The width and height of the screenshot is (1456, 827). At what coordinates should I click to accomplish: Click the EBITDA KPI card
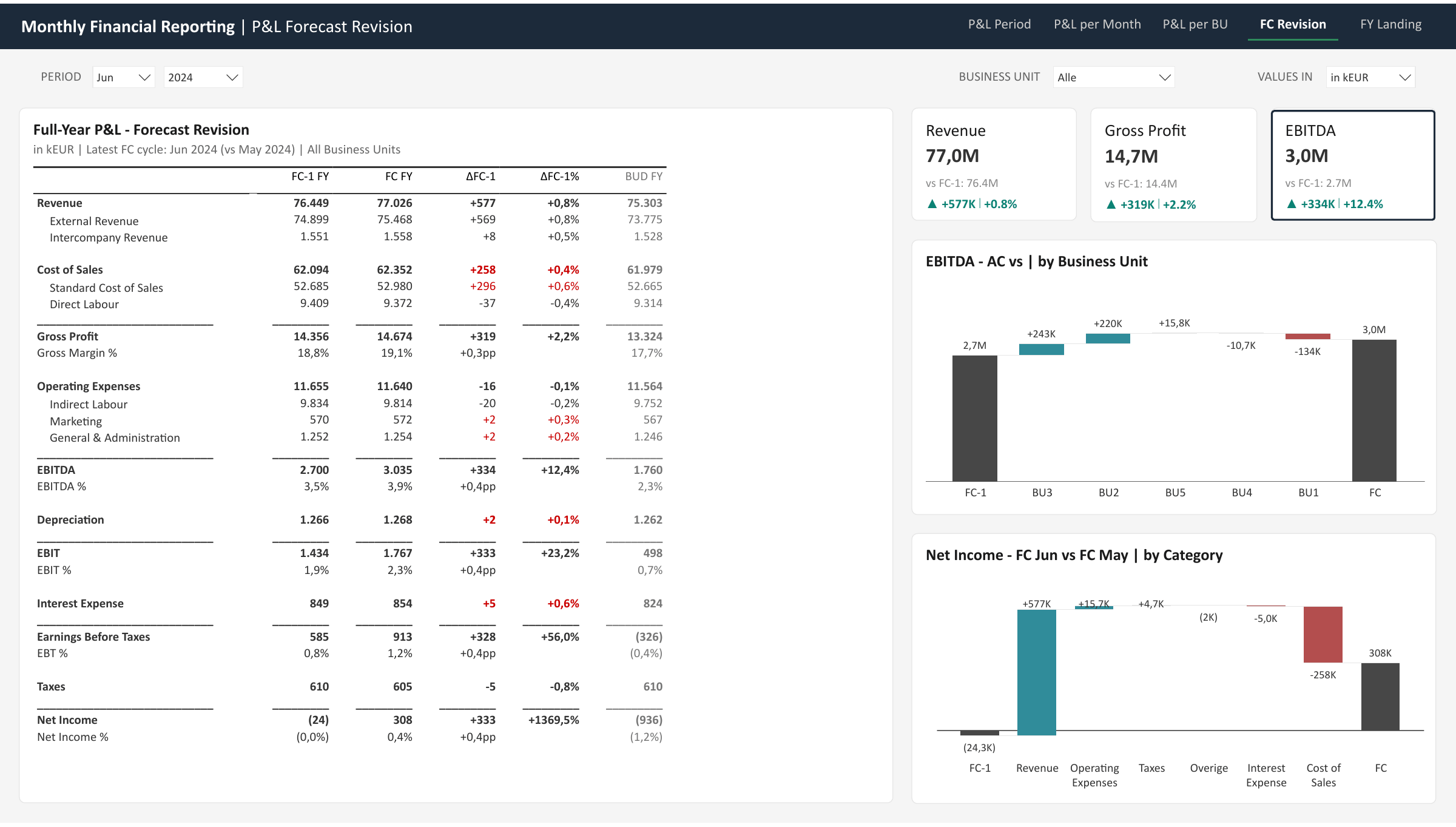click(1353, 164)
